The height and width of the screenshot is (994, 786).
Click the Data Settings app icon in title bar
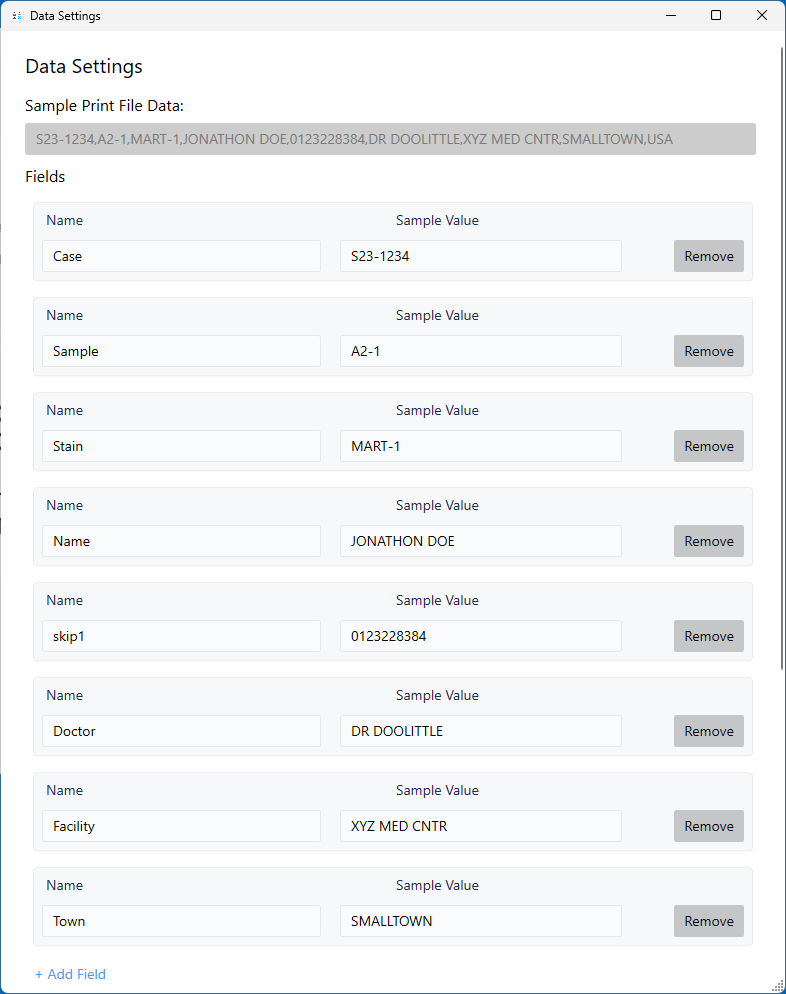click(17, 16)
